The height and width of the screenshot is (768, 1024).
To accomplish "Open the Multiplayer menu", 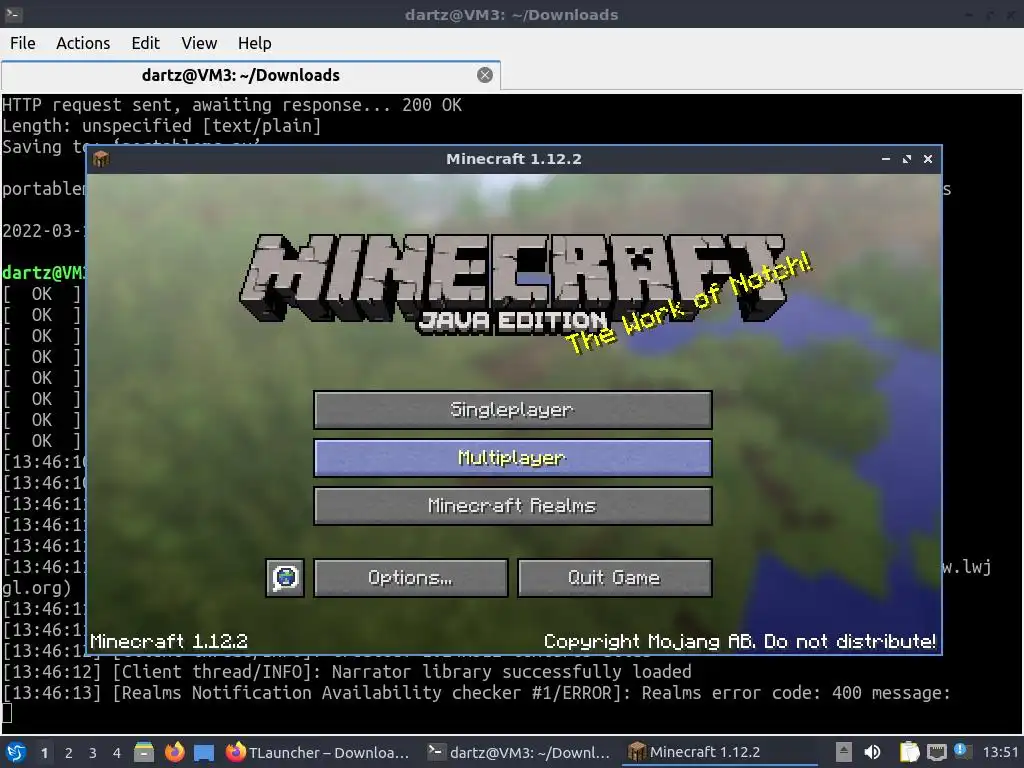I will pyautogui.click(x=513, y=458).
